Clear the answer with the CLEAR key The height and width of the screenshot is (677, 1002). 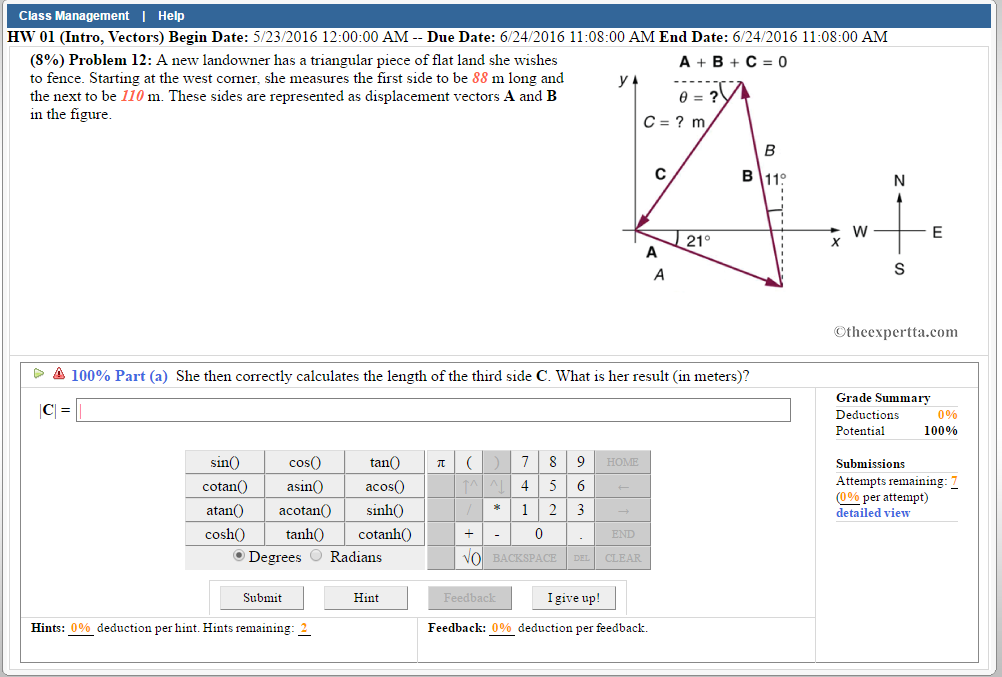[x=621, y=558]
